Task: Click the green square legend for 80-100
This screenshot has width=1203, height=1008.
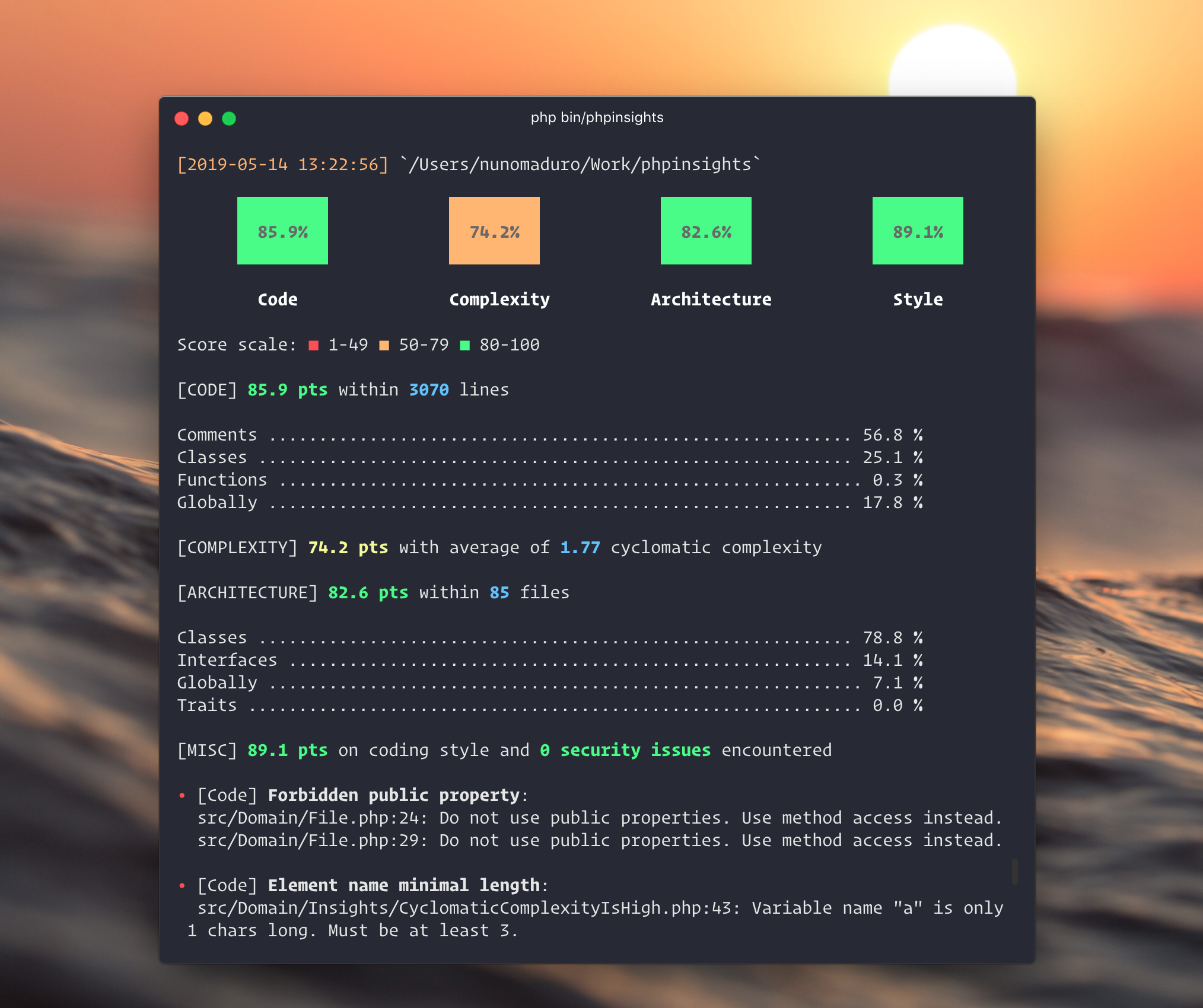Action: [465, 345]
